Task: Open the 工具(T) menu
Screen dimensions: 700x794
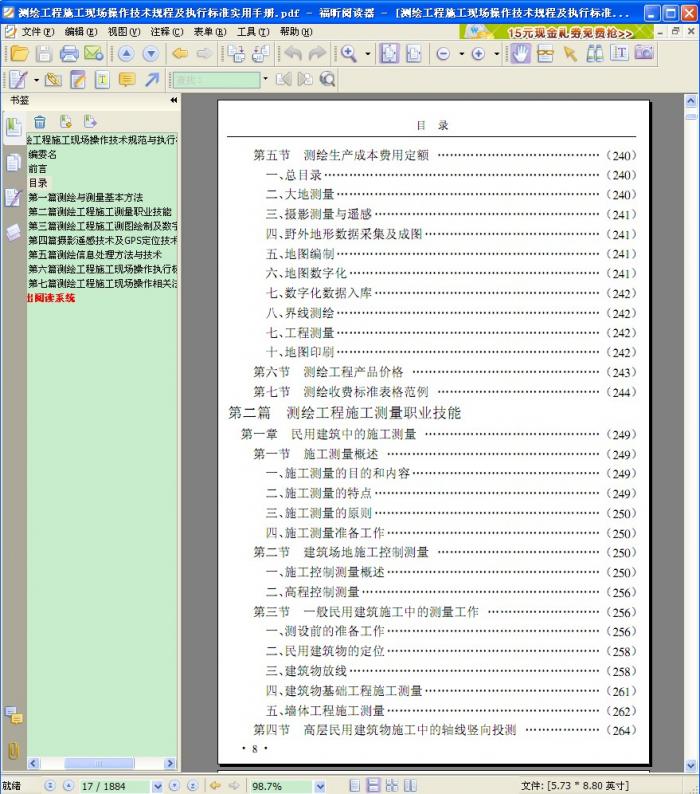Action: [x=252, y=32]
